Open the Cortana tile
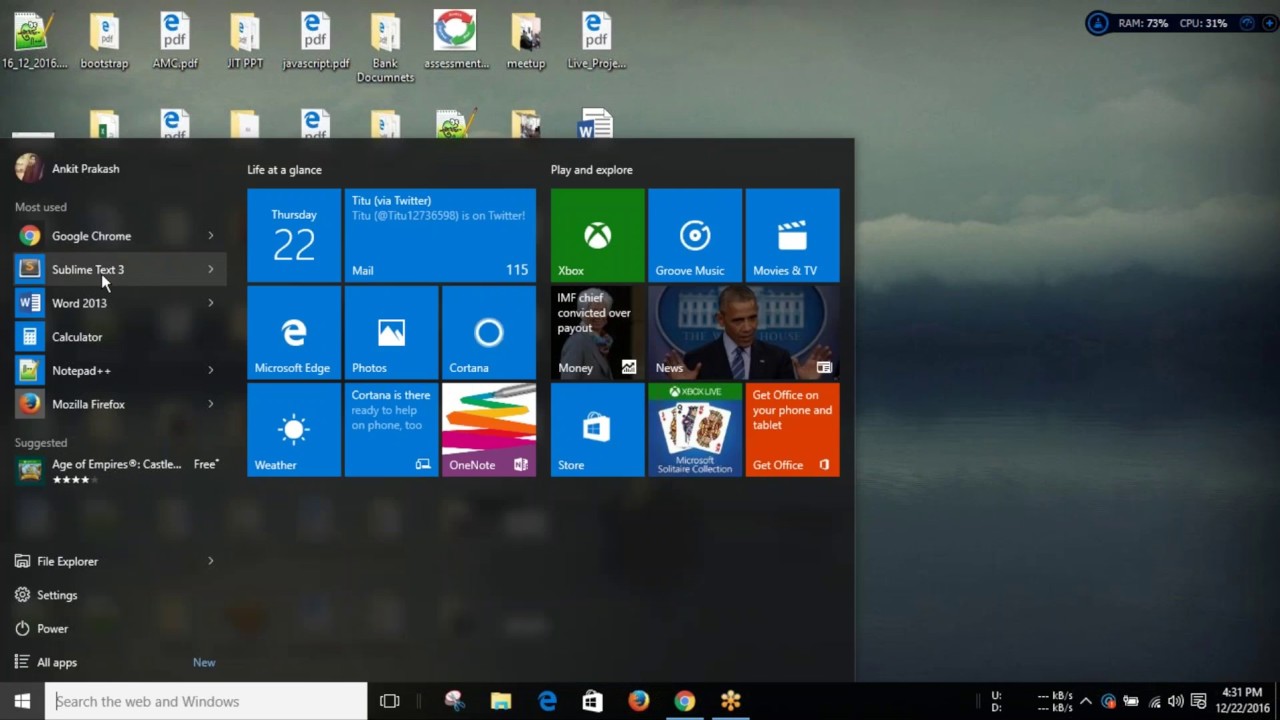Screen dimensions: 1280x720 coord(489,333)
